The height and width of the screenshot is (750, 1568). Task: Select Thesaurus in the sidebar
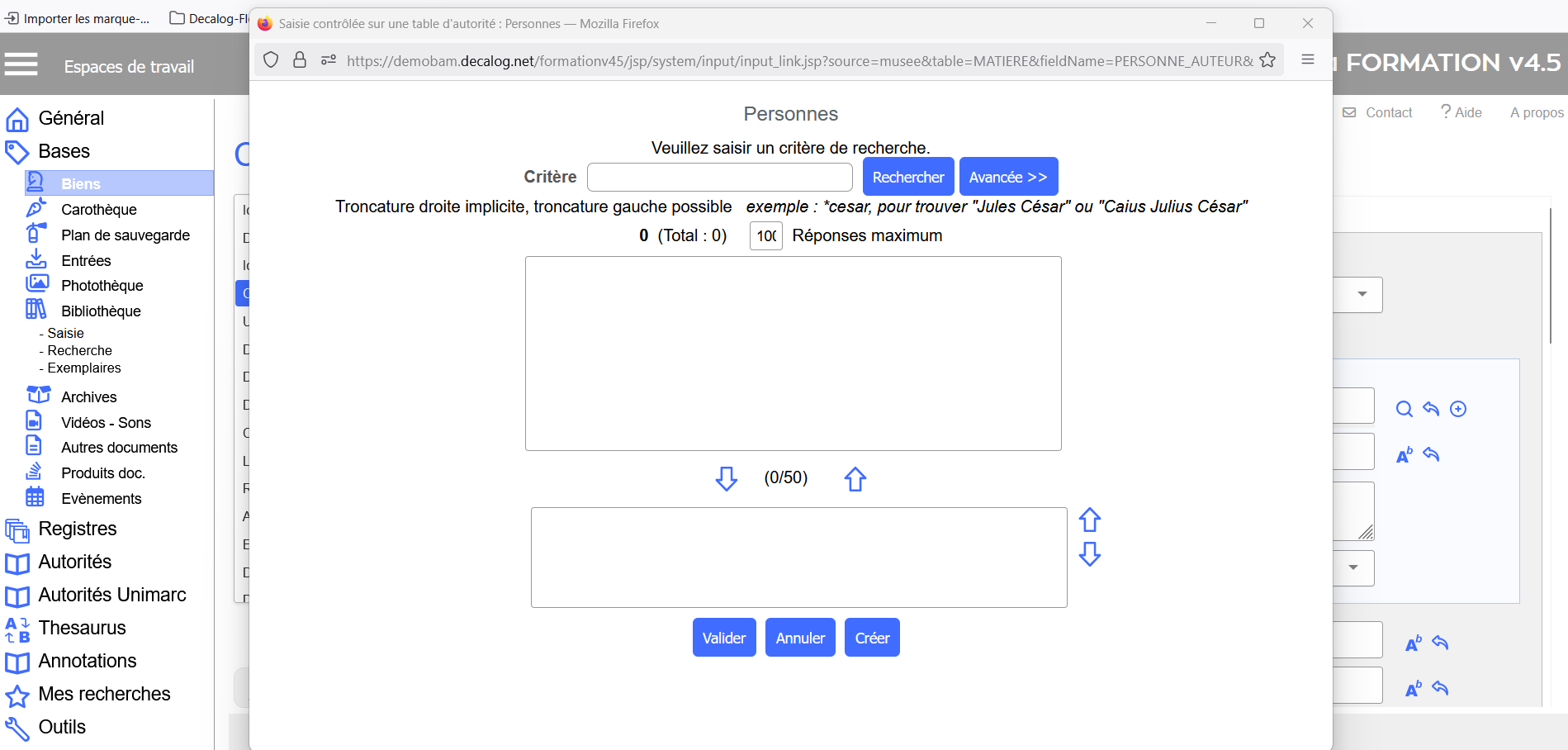pyautogui.click(x=82, y=628)
